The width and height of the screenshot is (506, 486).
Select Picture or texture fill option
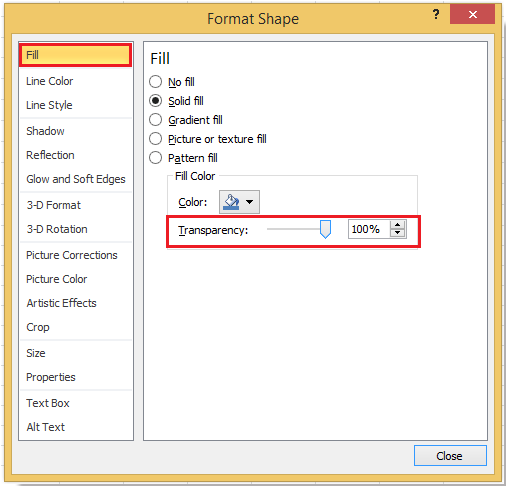tap(155, 139)
